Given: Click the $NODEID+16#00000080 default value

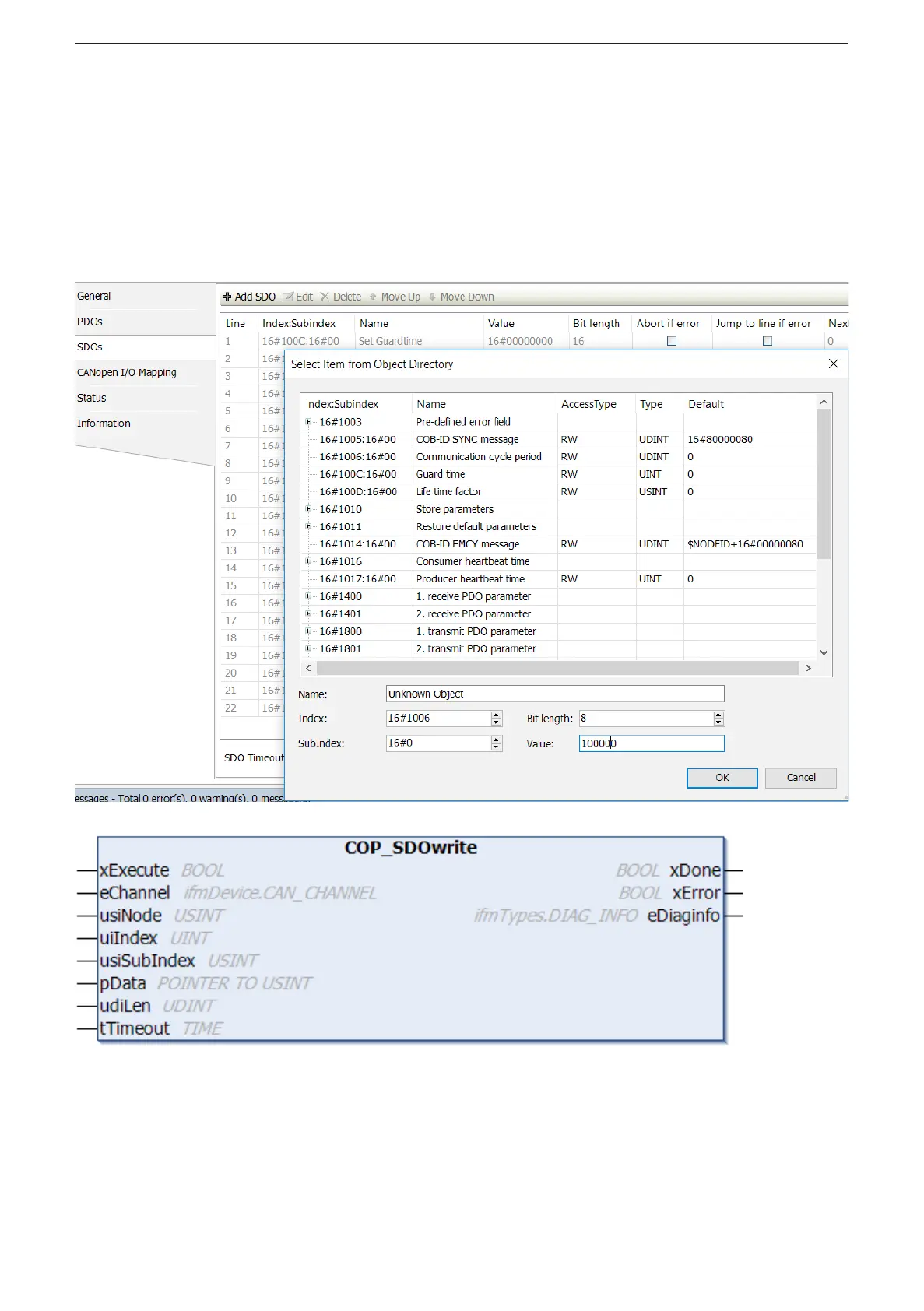Looking at the screenshot, I should (x=745, y=544).
